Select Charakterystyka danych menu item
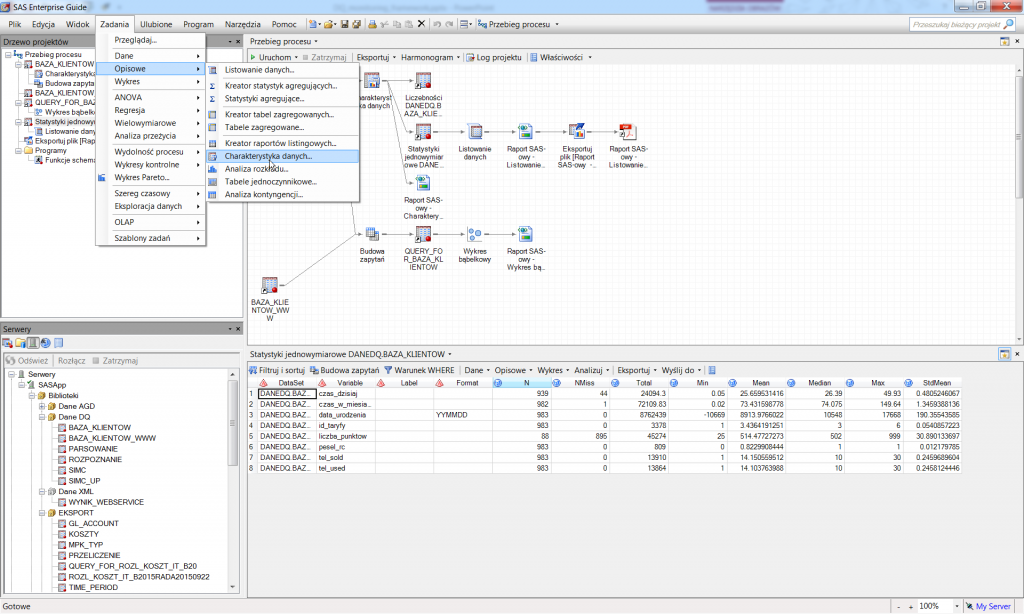The height and width of the screenshot is (614, 1024). click(x=283, y=156)
